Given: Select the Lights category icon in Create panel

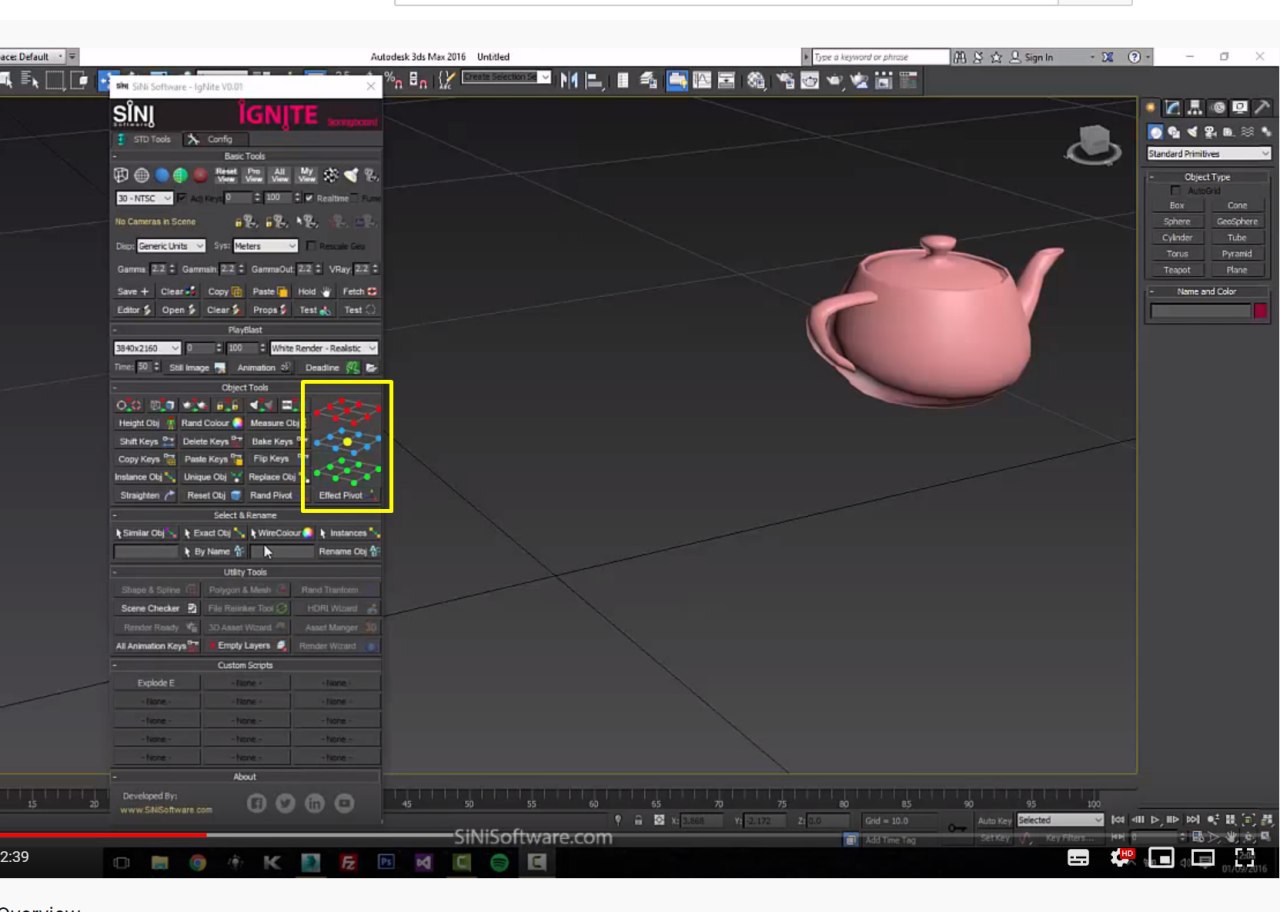Looking at the screenshot, I should [1192, 132].
